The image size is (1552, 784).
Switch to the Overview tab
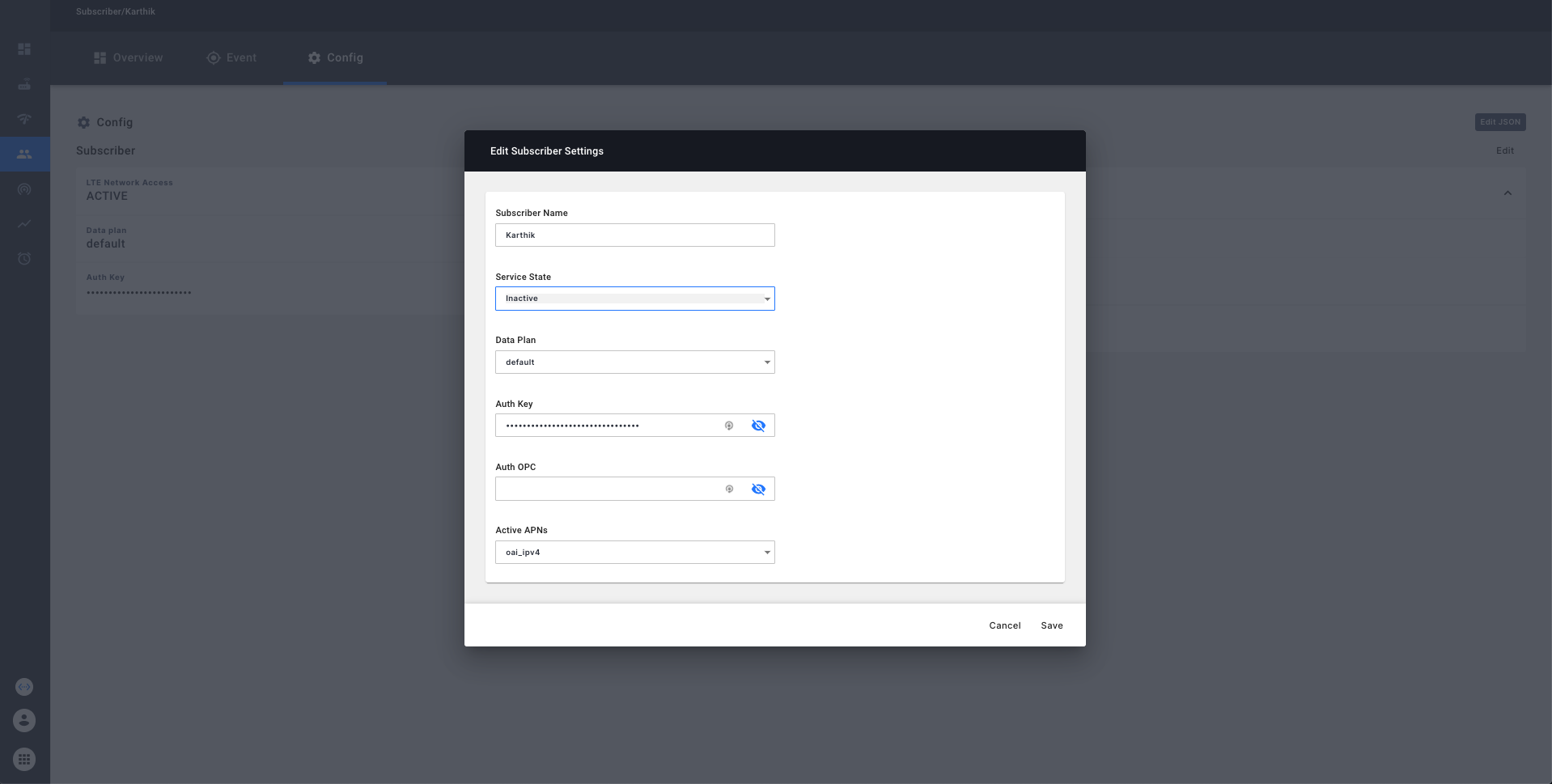click(129, 57)
